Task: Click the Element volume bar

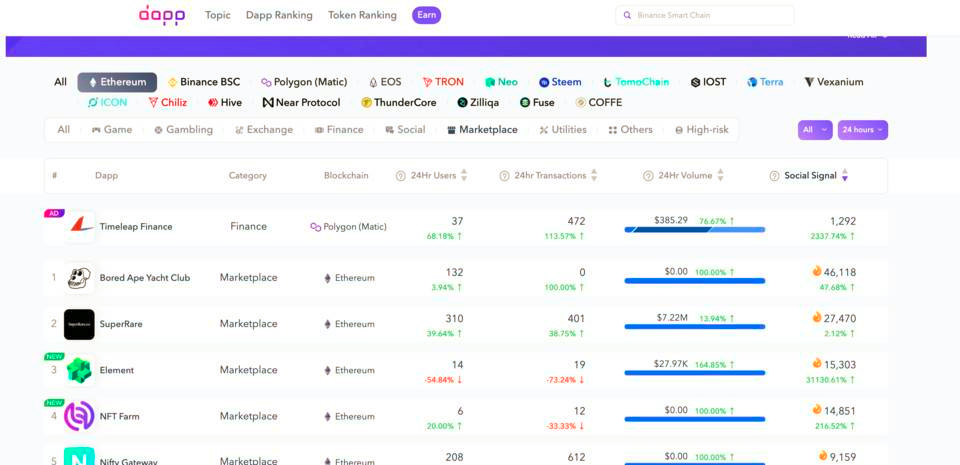Action: [x=694, y=373]
